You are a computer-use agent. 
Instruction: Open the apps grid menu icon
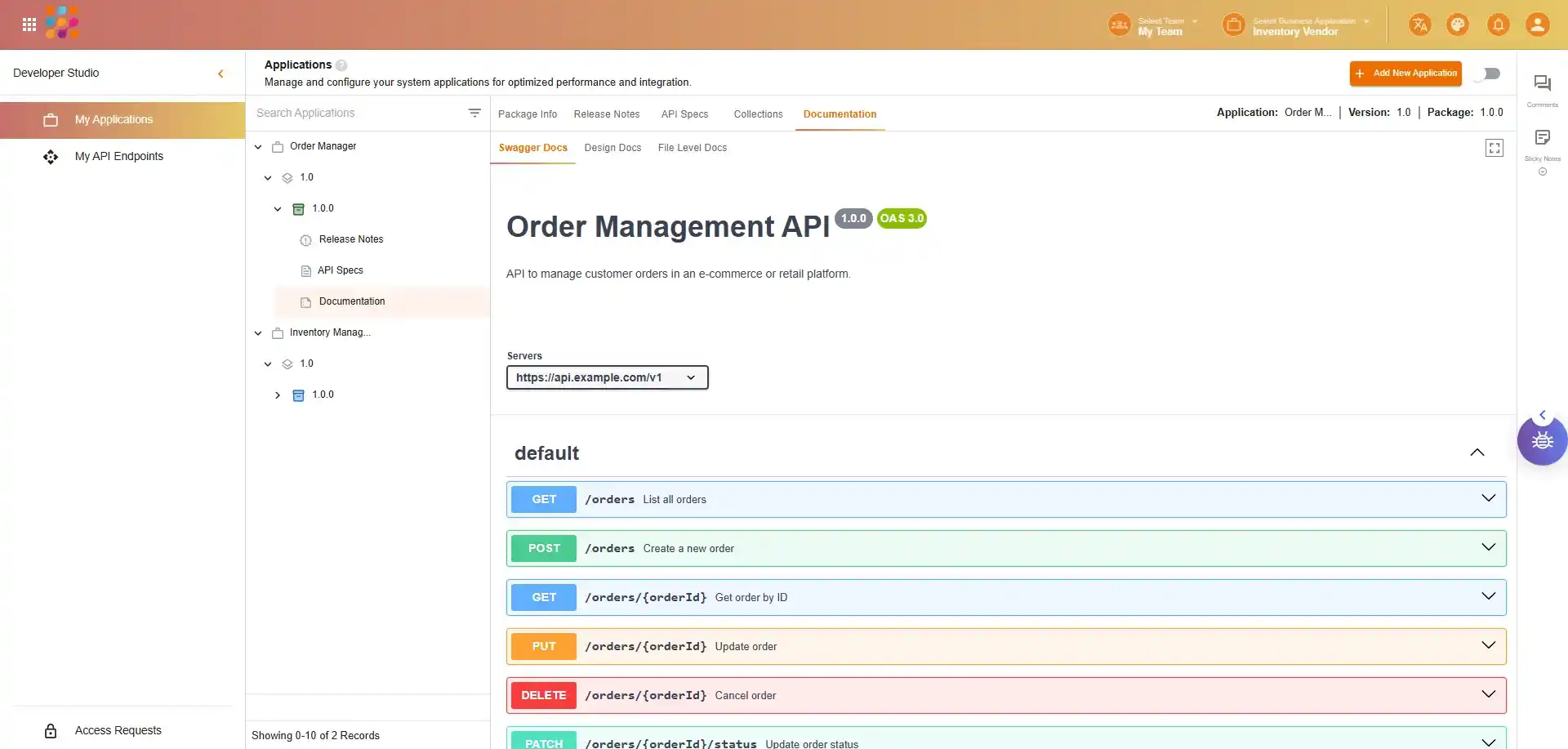click(x=29, y=25)
